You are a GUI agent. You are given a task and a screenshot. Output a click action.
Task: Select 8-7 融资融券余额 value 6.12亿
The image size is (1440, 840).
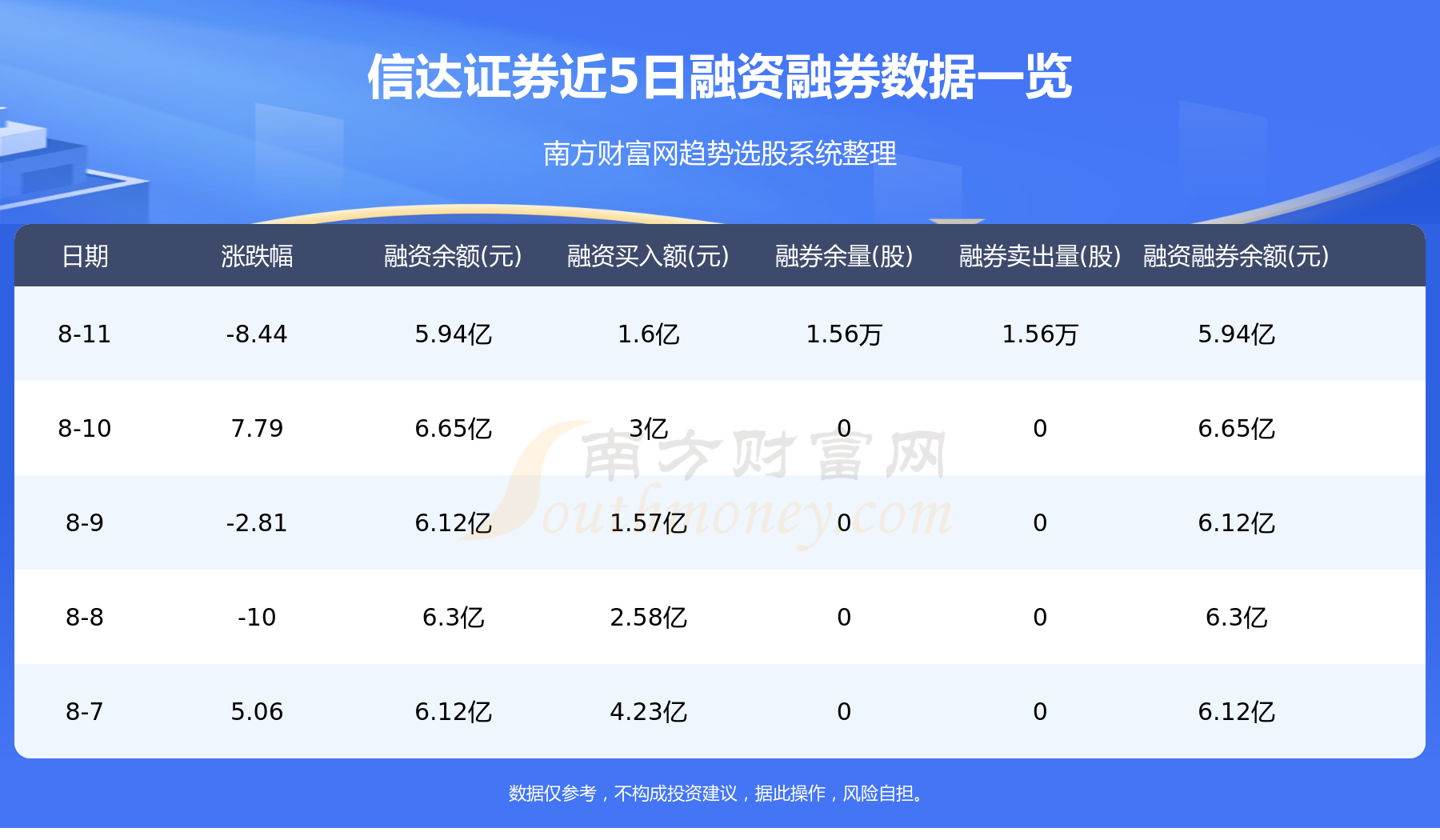pos(1236,711)
